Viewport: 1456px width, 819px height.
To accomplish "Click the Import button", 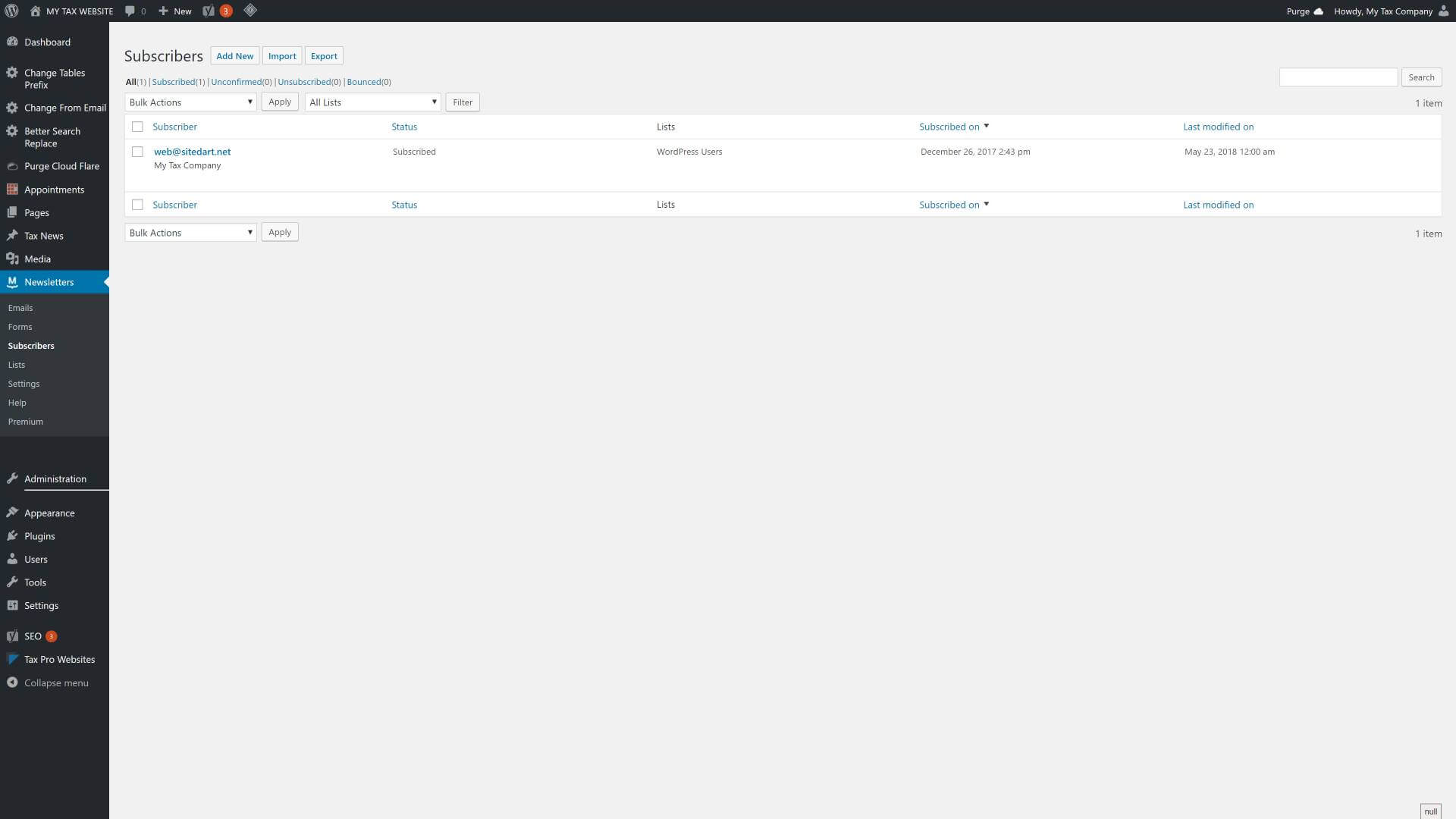I will click(282, 56).
